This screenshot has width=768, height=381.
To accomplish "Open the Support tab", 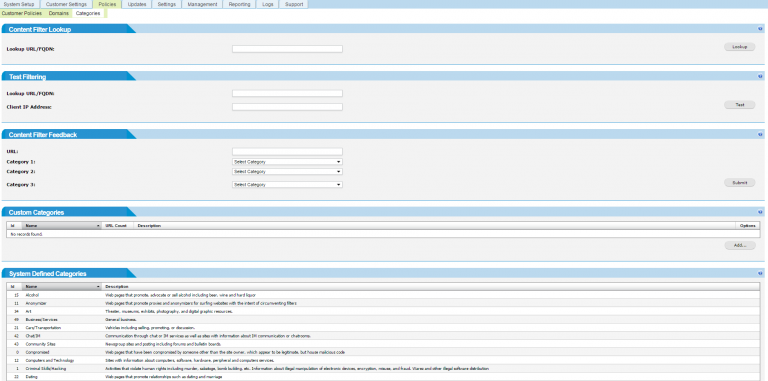I will click(294, 4).
